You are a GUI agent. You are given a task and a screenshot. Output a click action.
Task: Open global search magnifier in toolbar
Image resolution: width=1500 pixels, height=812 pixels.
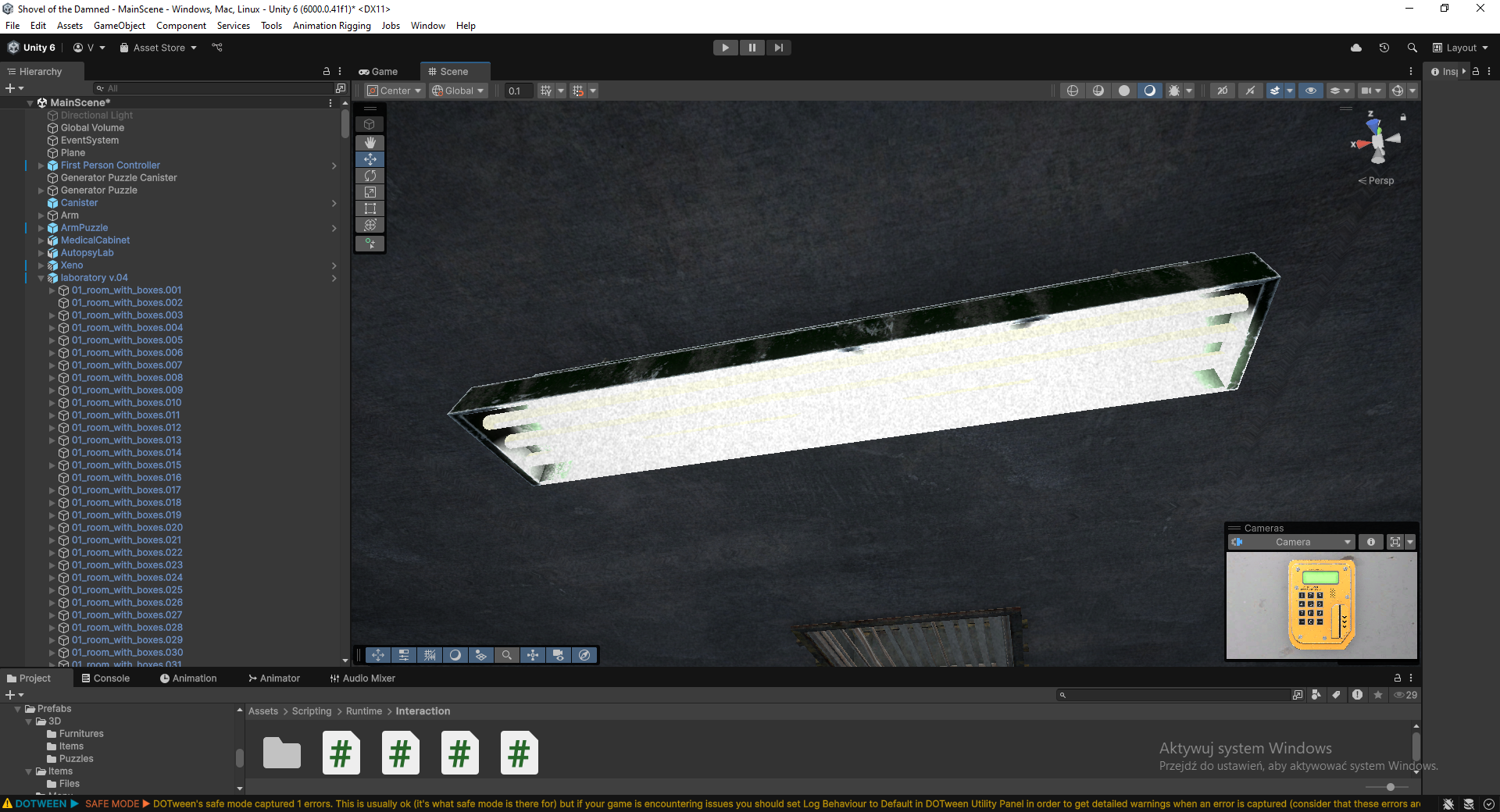(1412, 48)
